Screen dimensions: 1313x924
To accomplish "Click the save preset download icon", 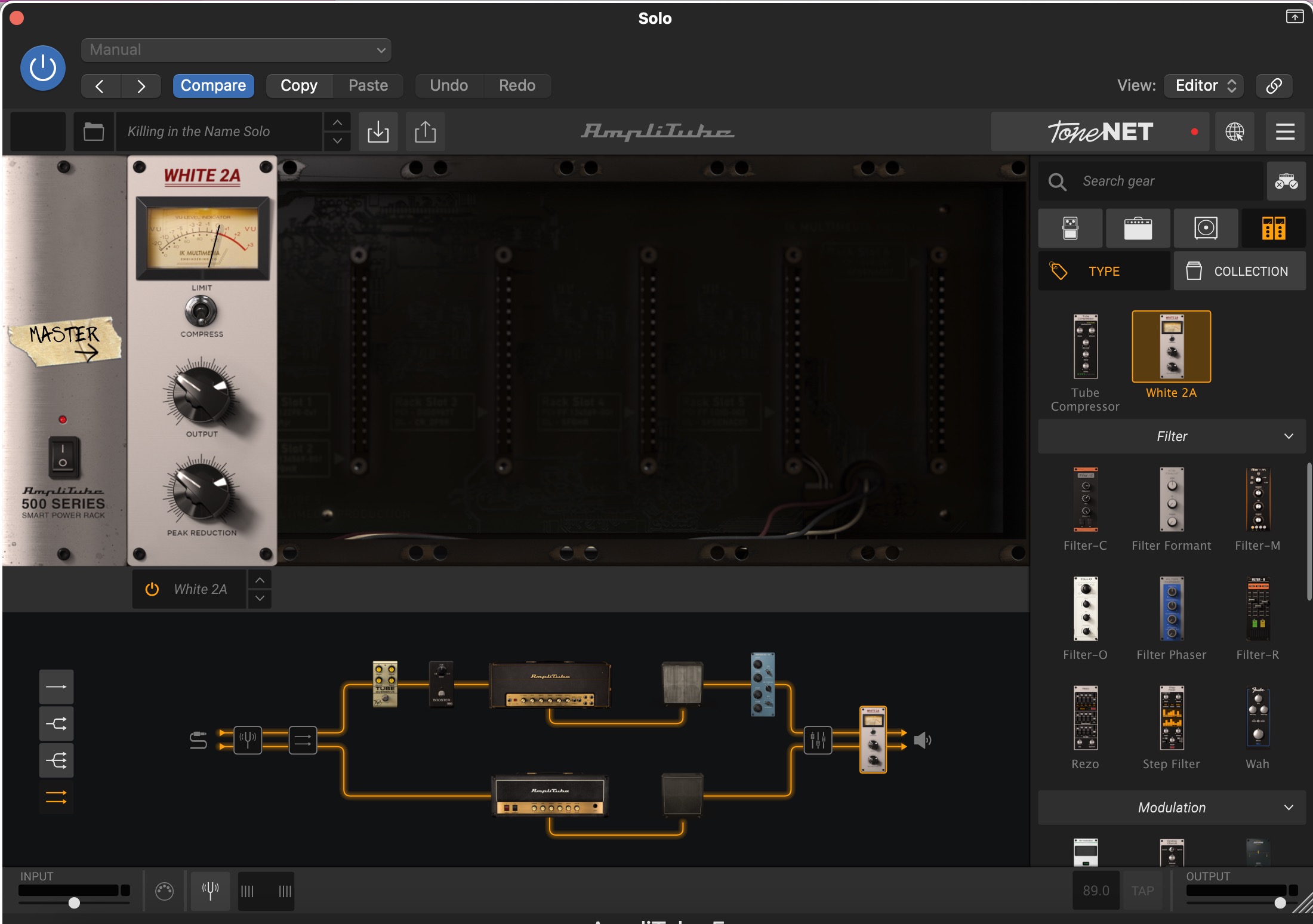I will [378, 131].
